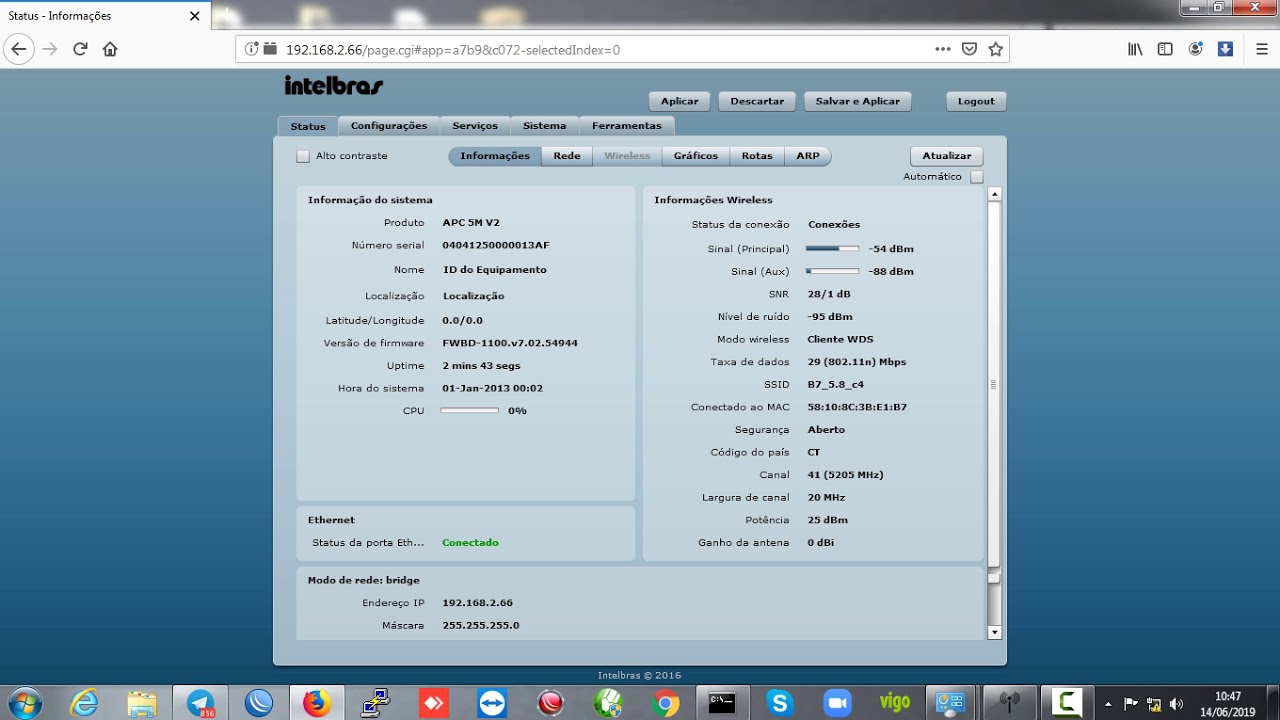Open the Status main tab
1280x720 pixels.
pos(308,126)
